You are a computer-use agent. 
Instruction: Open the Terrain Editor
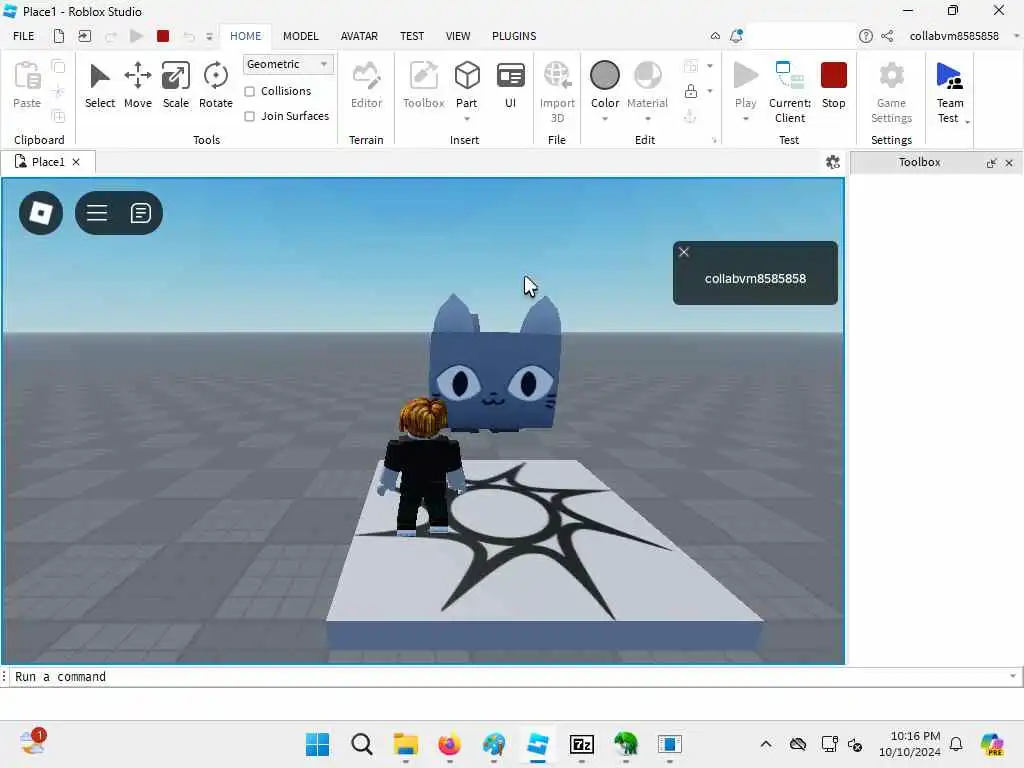pyautogui.click(x=366, y=85)
